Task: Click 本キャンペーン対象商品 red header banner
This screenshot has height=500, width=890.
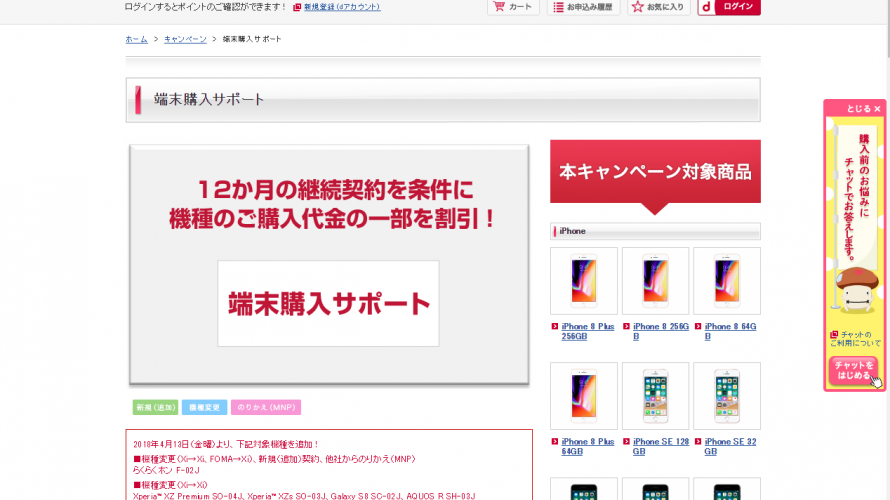Action: [655, 172]
